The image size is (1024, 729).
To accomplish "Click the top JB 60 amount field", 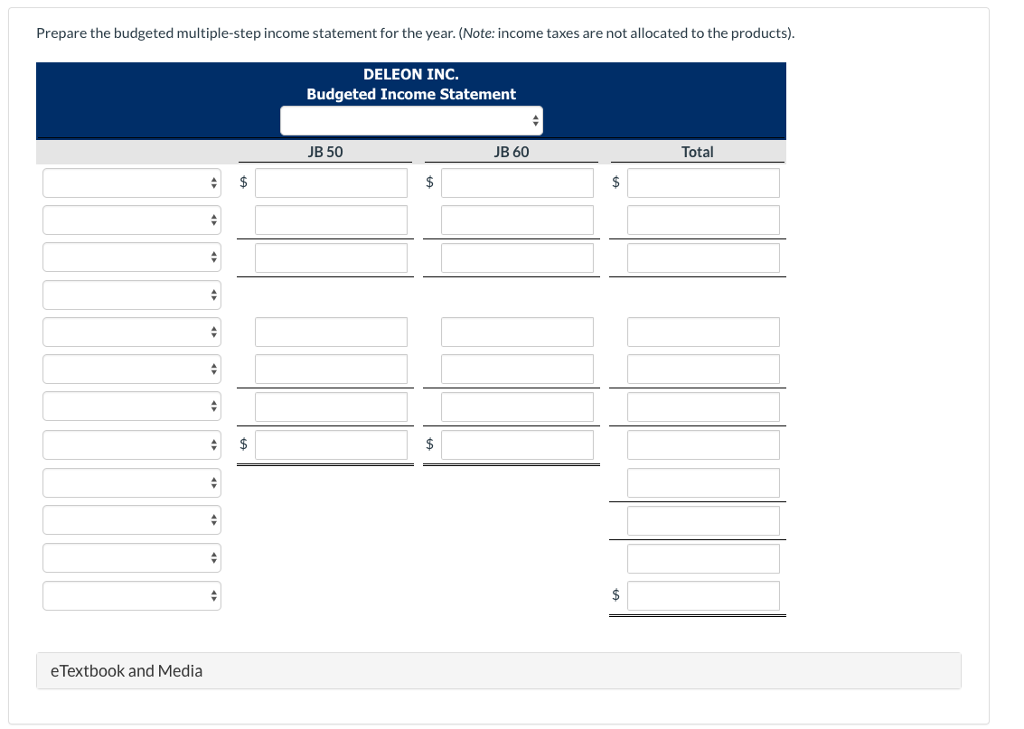I will coord(517,182).
